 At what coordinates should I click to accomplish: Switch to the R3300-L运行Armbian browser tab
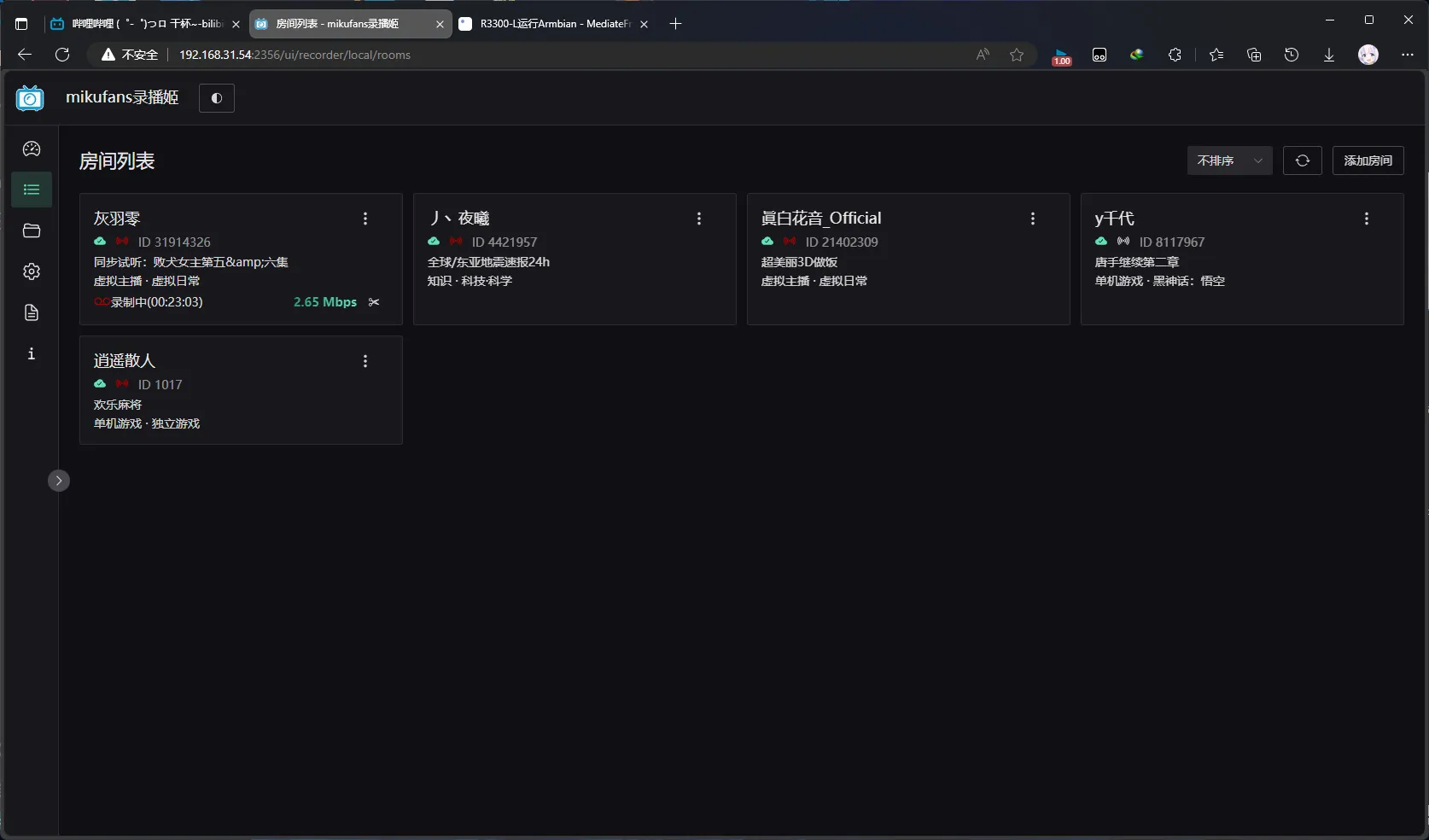[x=553, y=24]
